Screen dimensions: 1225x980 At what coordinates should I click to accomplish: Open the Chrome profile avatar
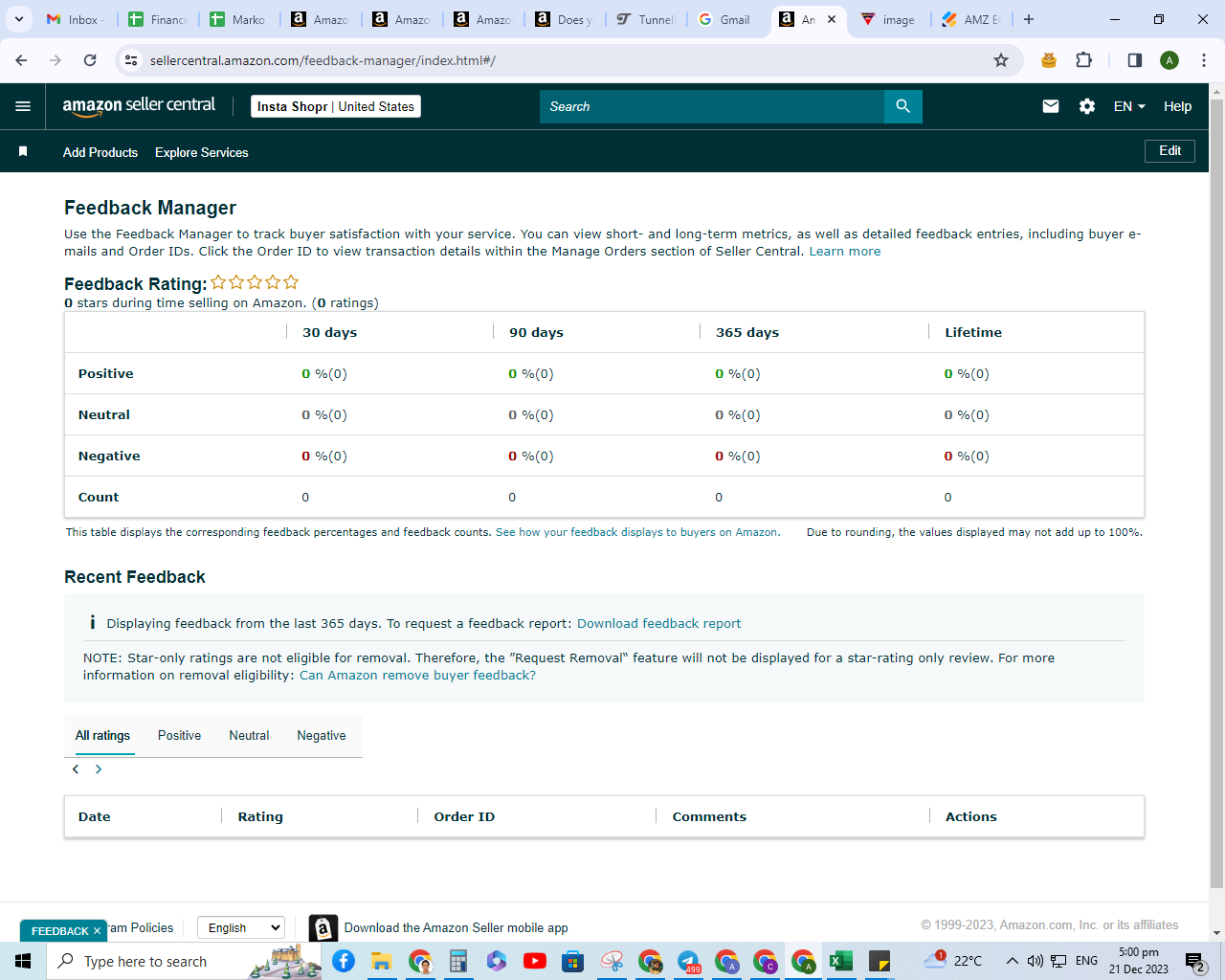[x=1169, y=60]
